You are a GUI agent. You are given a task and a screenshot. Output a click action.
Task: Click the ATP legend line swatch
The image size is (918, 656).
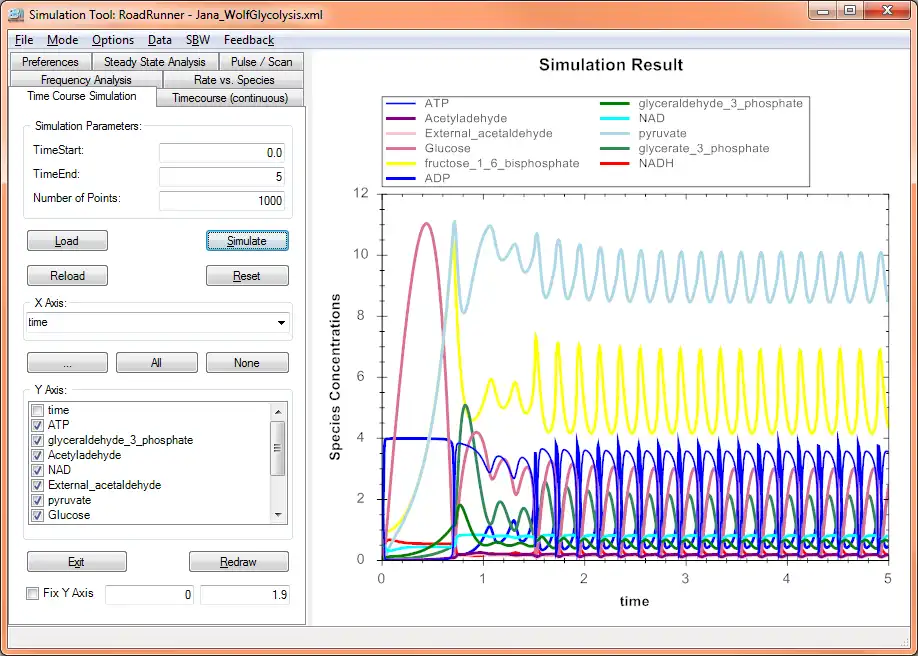click(x=401, y=103)
